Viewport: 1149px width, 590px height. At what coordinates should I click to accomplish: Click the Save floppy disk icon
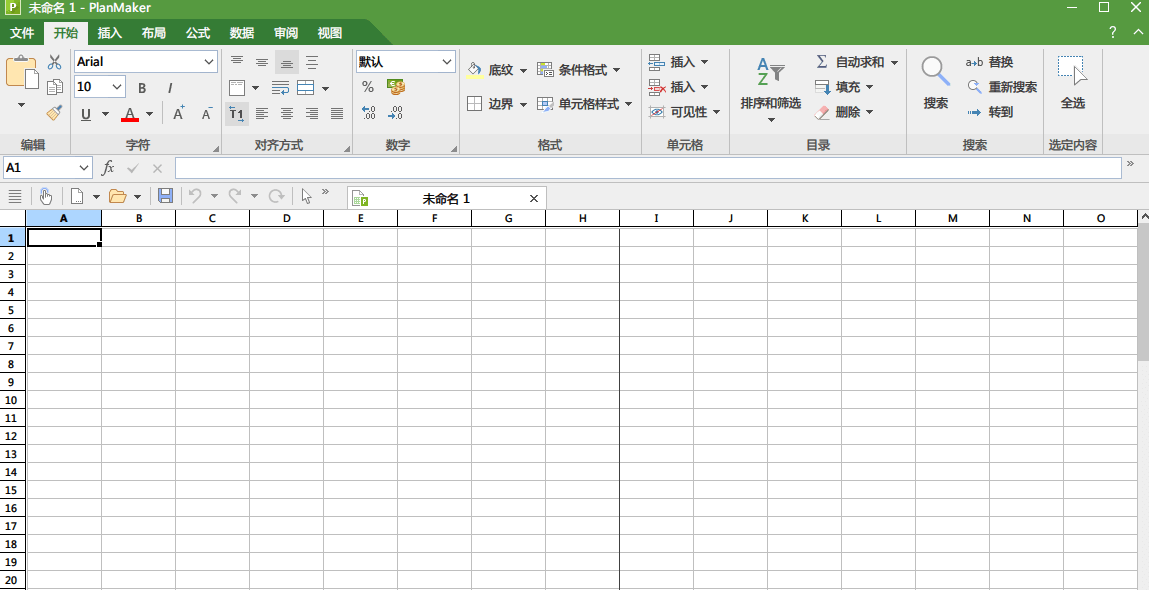166,196
